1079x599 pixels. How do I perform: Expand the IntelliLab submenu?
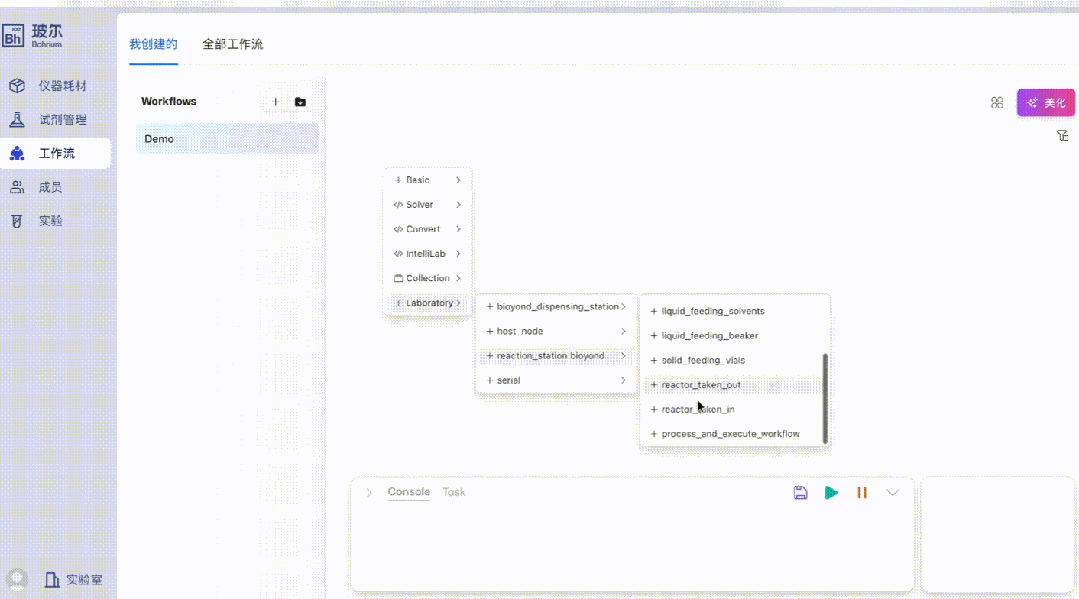click(x=428, y=254)
